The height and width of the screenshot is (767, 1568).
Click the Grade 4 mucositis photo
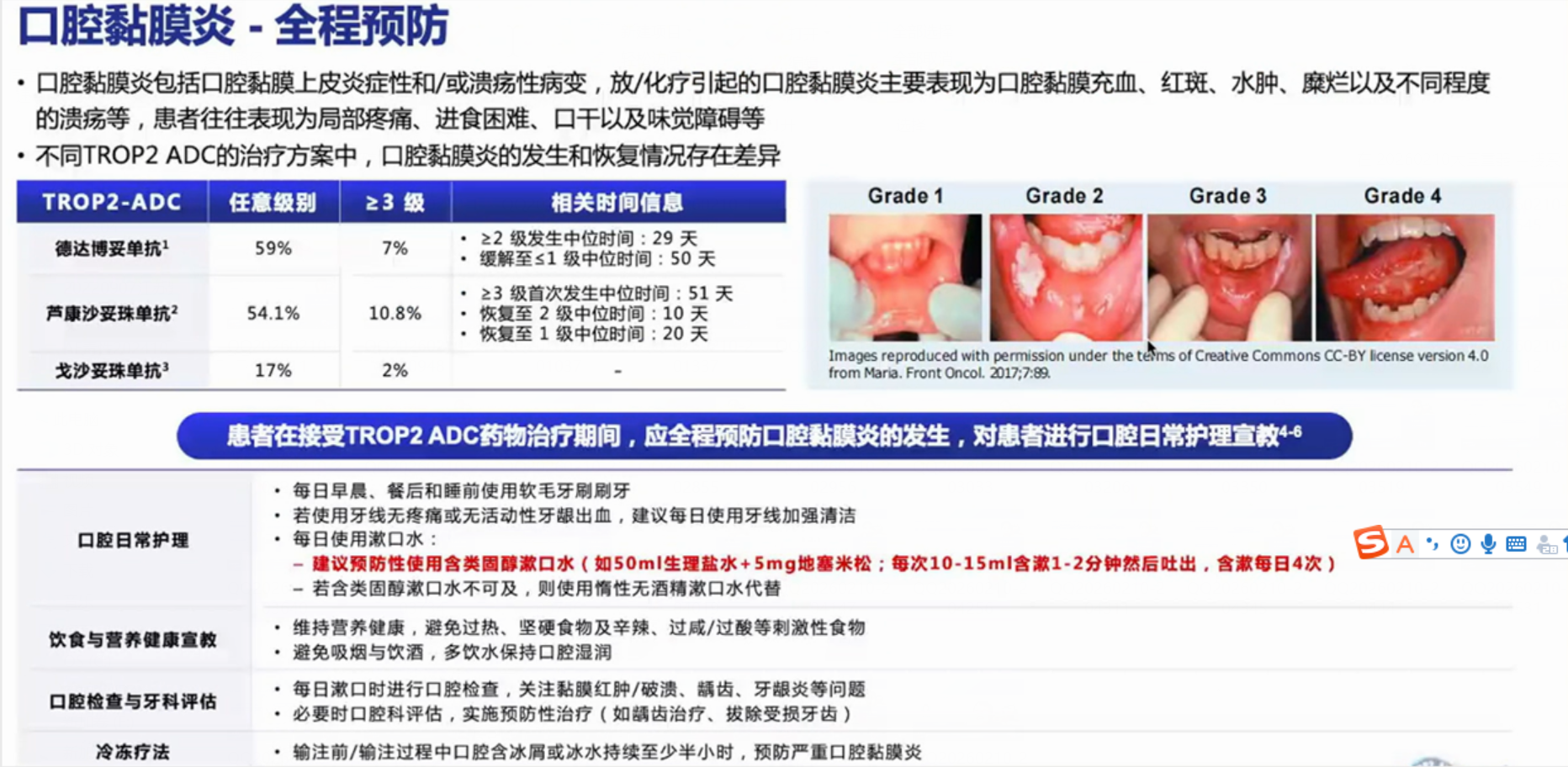pyautogui.click(x=1404, y=277)
